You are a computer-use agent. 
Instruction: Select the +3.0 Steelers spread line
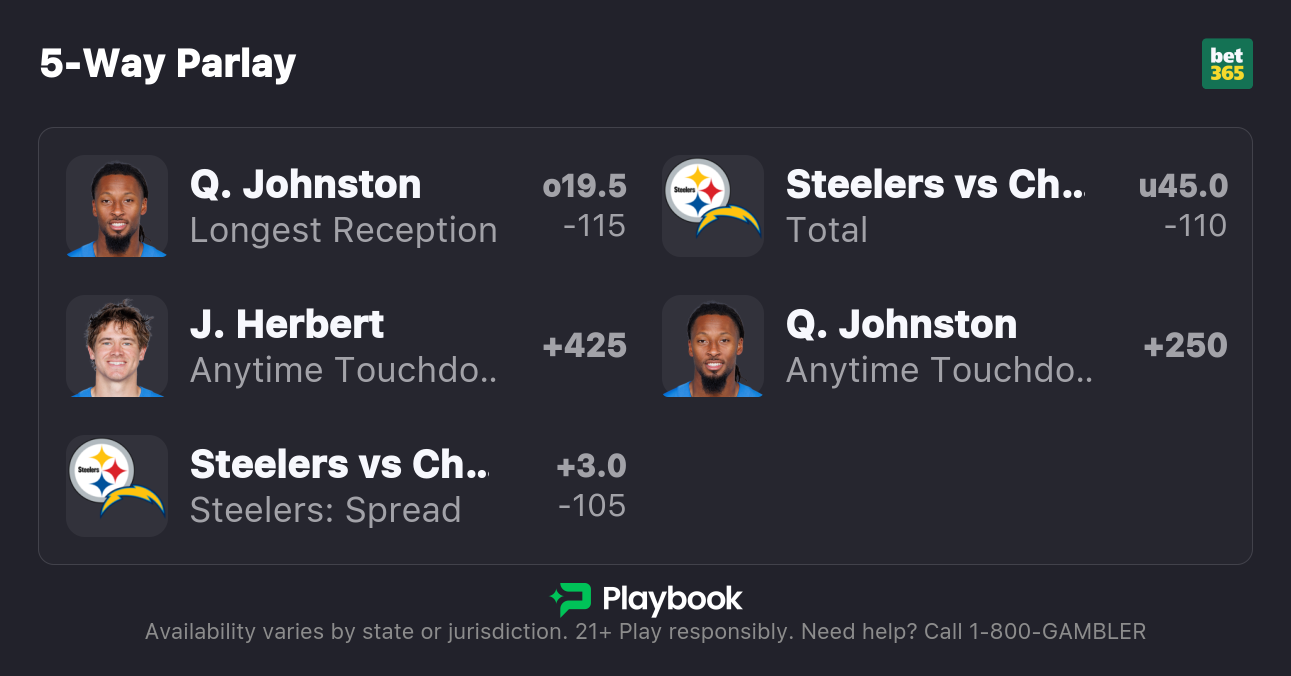[x=591, y=466]
